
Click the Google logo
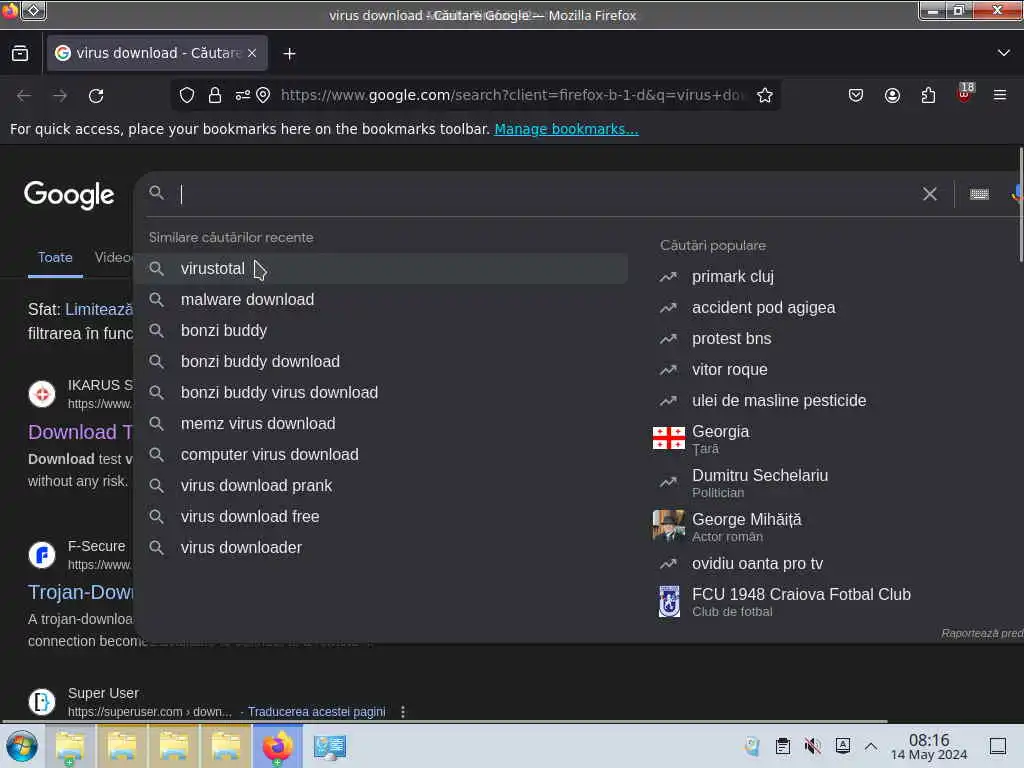[x=69, y=195]
